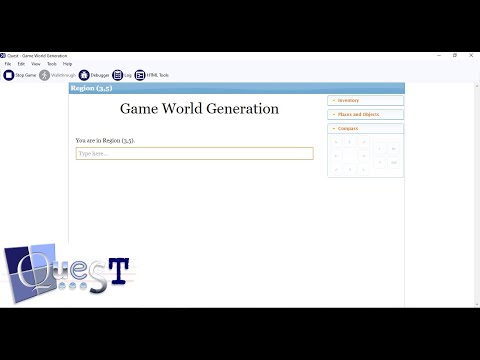
Task: Click the 'Game World Generation' title text
Action: click(199, 109)
